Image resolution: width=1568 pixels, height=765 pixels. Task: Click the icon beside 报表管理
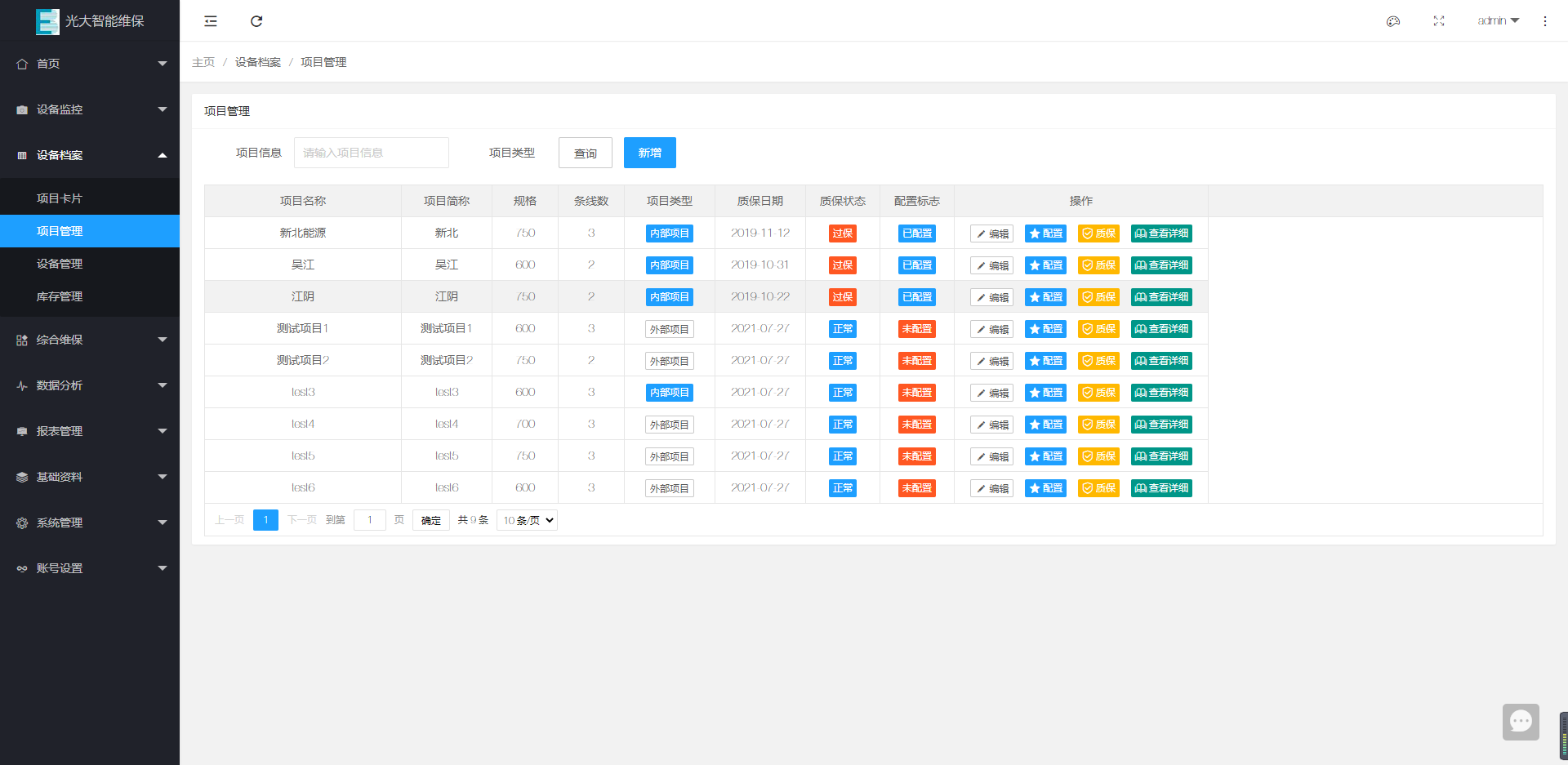tap(22, 431)
